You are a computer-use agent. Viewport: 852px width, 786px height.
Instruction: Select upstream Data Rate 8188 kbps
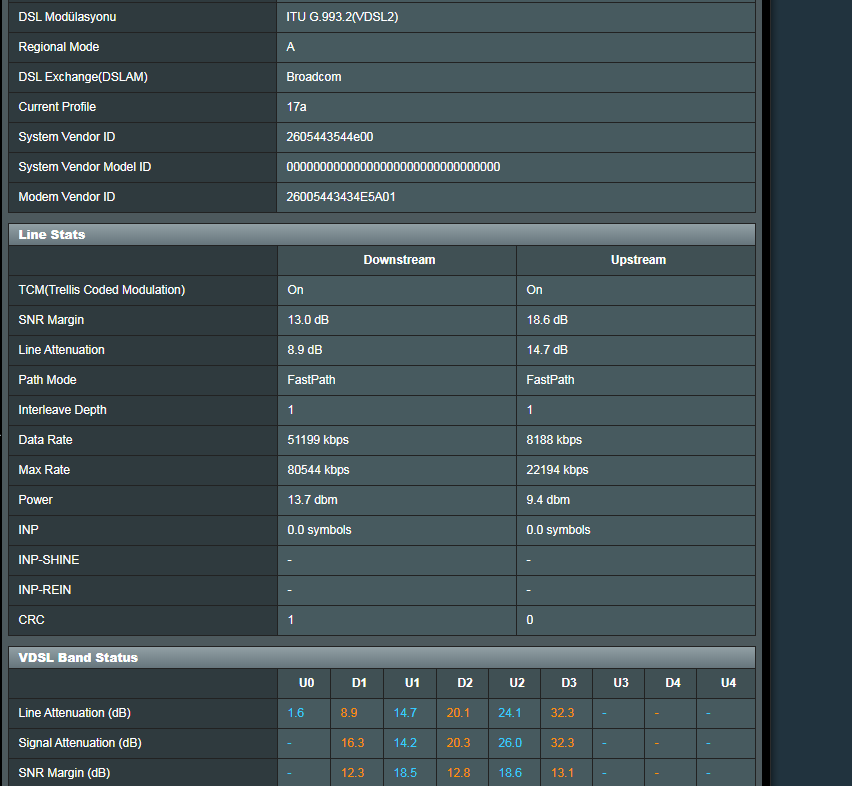coord(554,439)
